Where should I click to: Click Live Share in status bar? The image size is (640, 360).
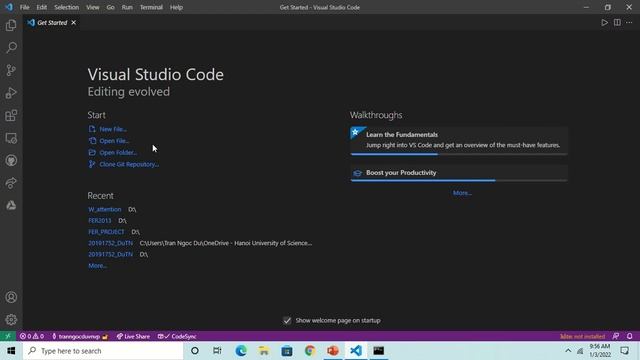[133, 336]
